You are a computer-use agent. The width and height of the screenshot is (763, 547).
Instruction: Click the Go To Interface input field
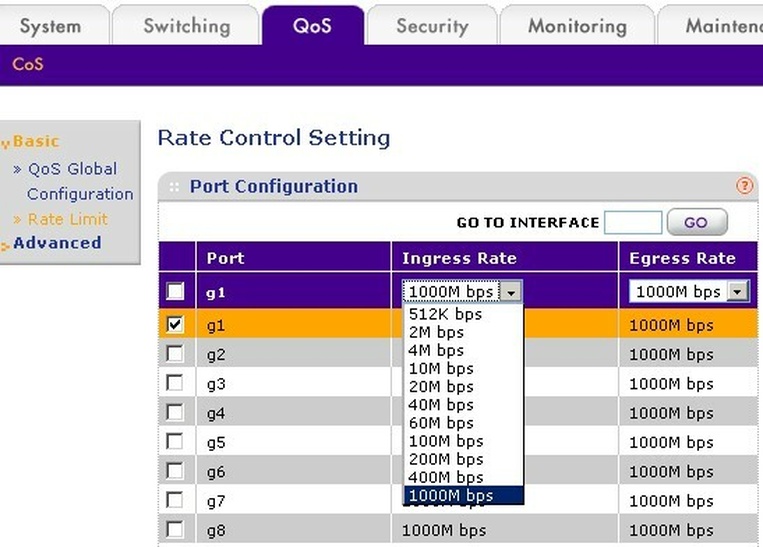pos(633,222)
